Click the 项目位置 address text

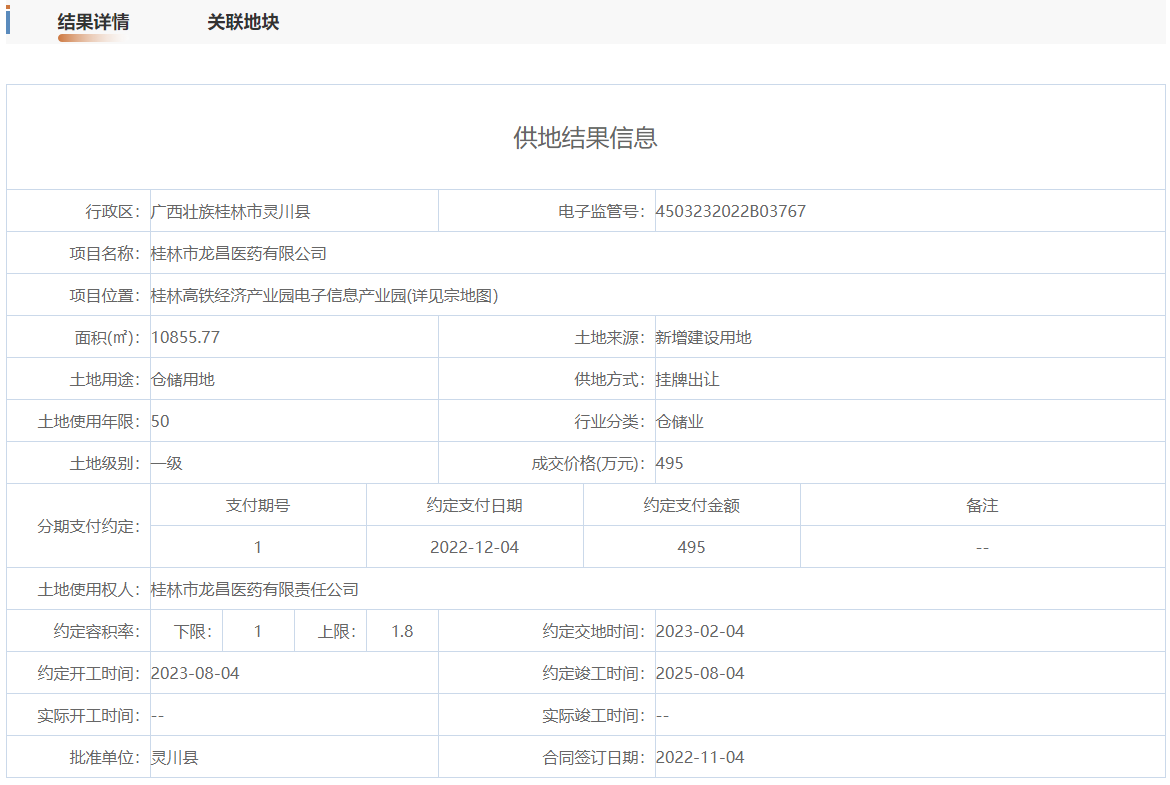[x=324, y=296]
